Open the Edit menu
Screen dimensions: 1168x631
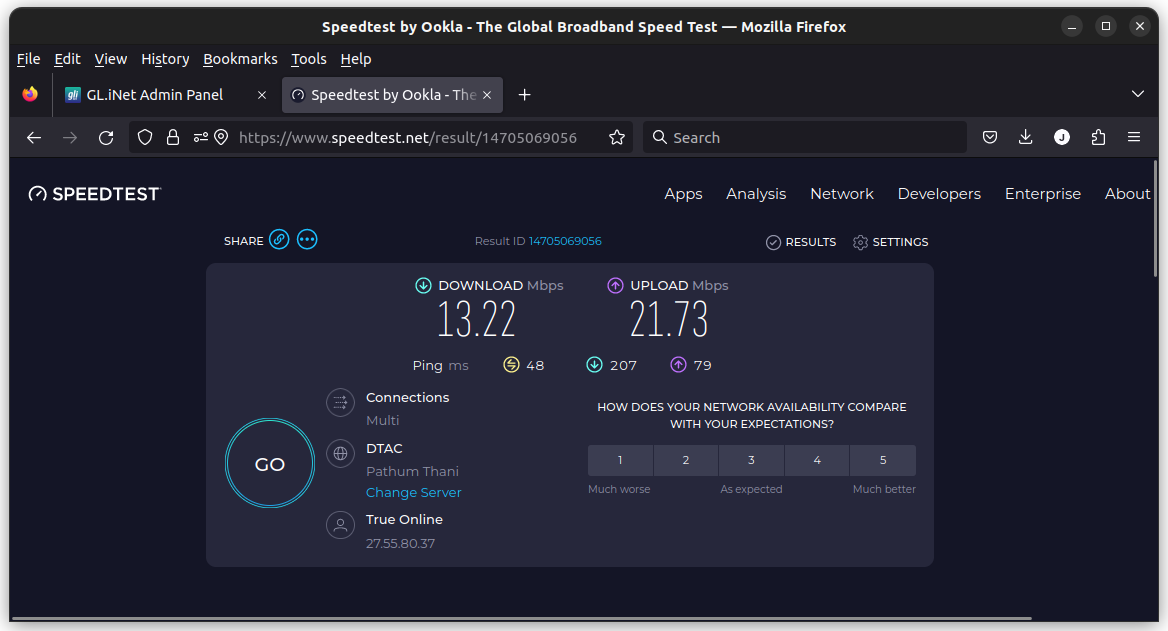pyautogui.click(x=67, y=59)
